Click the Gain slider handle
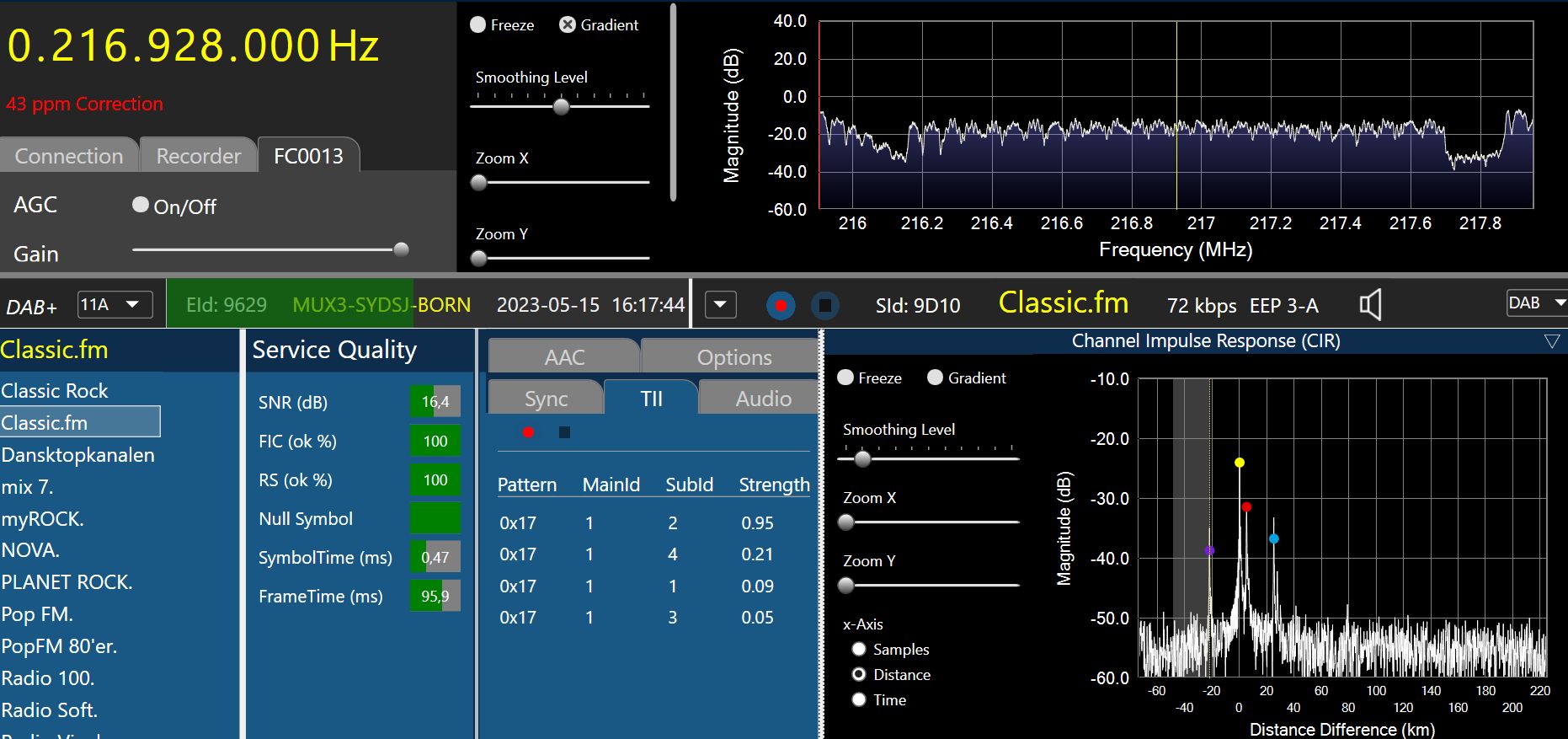The width and height of the screenshot is (1568, 739). point(402,249)
